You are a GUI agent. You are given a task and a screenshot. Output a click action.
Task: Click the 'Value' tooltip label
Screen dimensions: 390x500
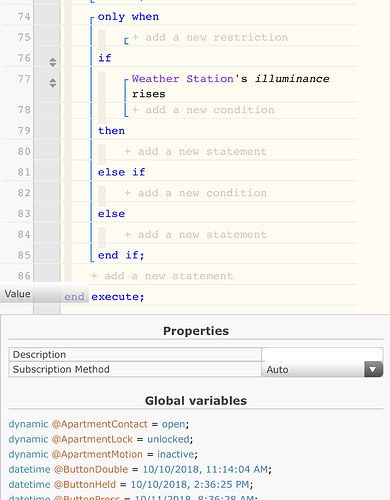coord(17,294)
